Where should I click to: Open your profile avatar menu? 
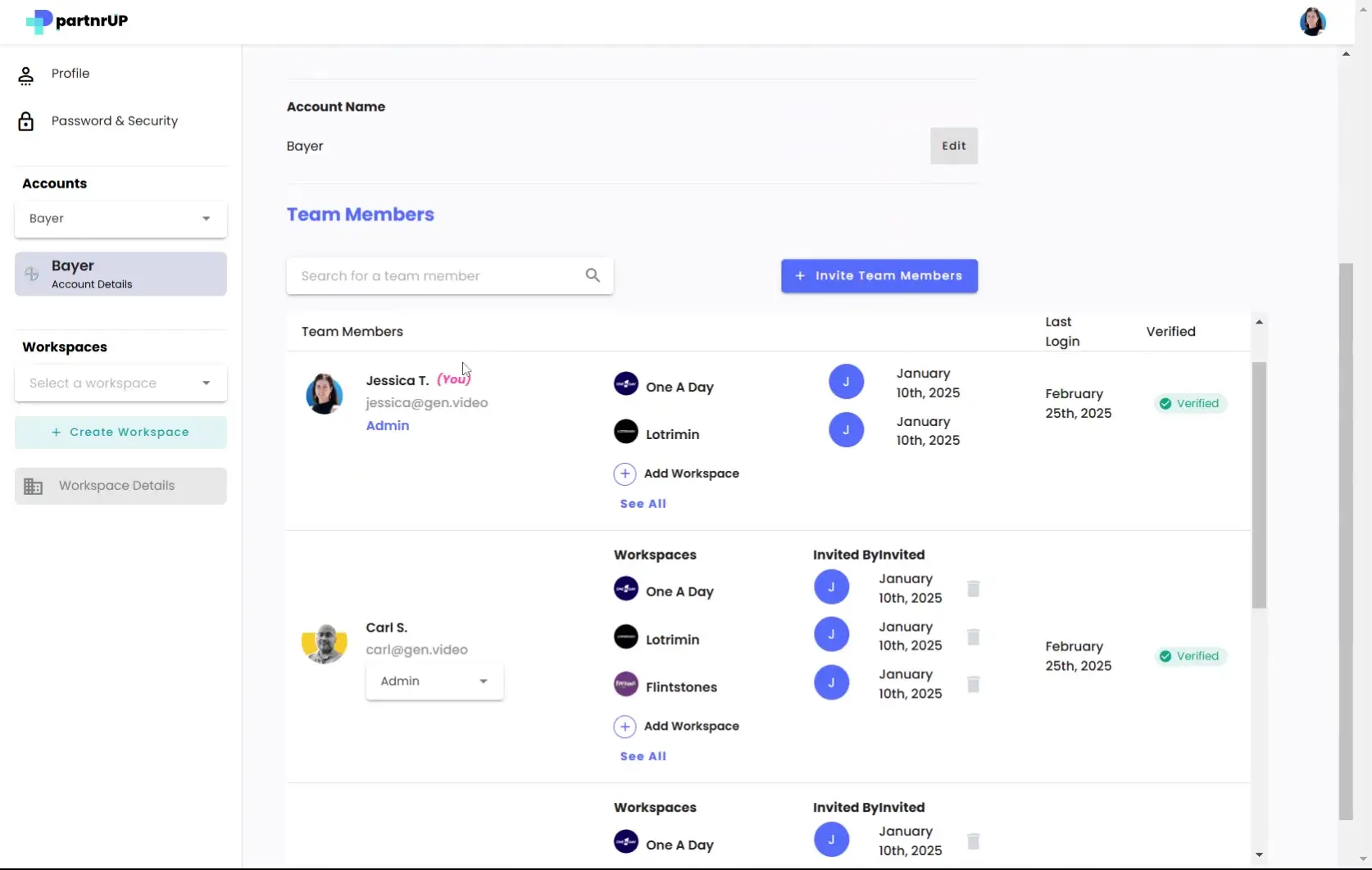pyautogui.click(x=1312, y=21)
